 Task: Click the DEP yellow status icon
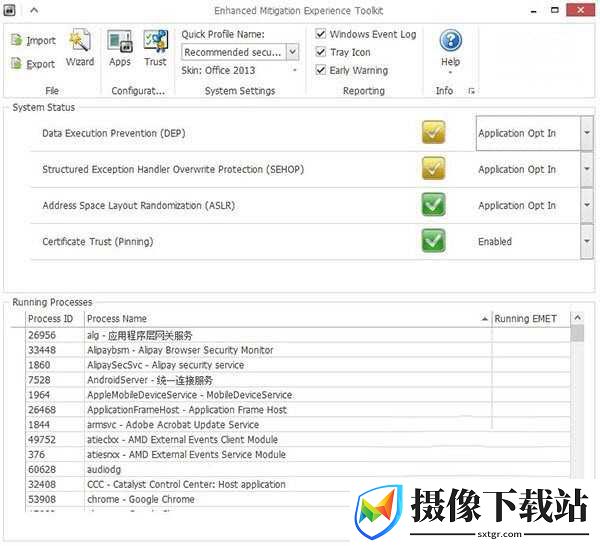433,132
